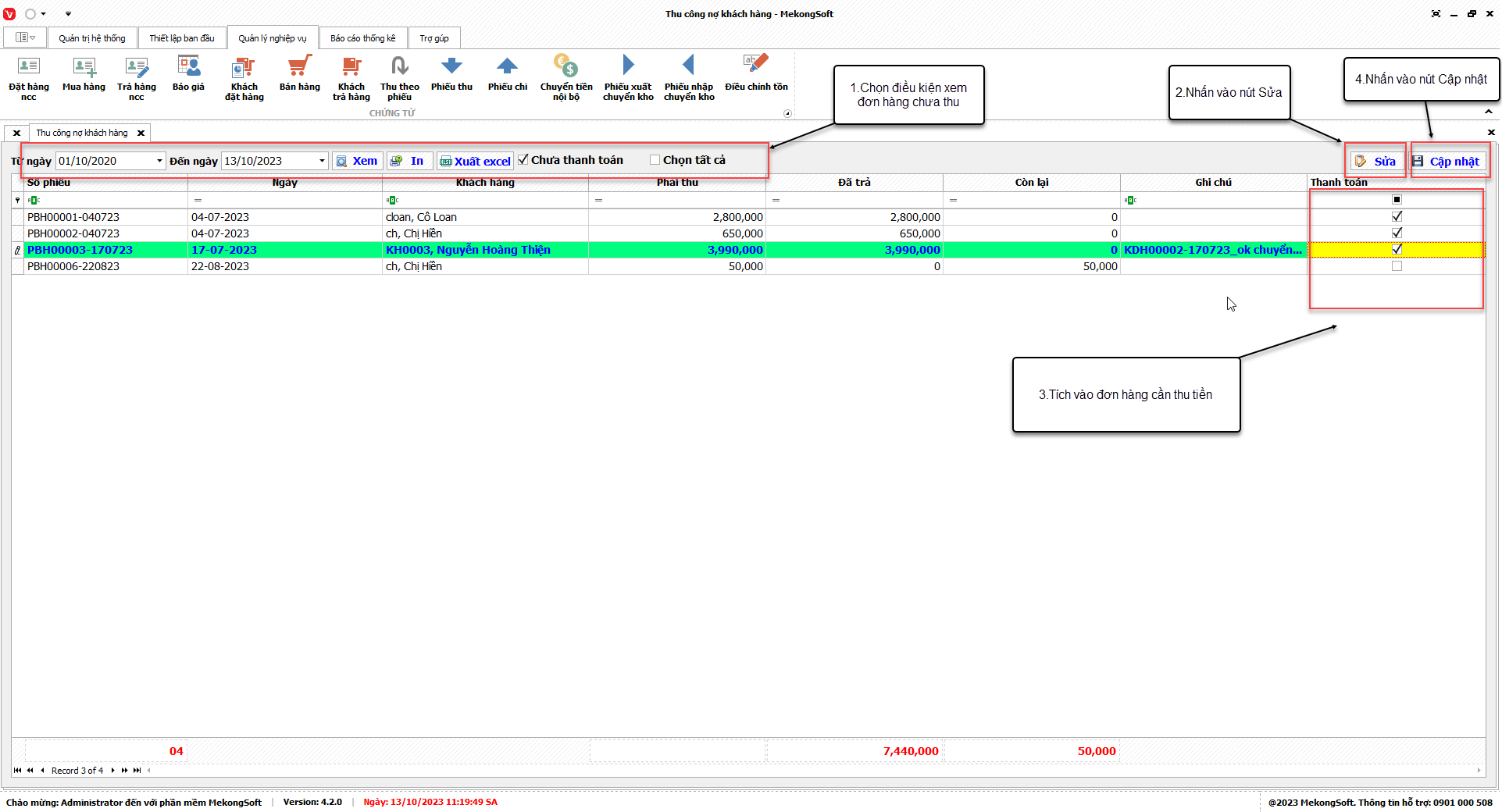The height and width of the screenshot is (812, 1502).
Task: Open Khách đặt hàng from the ribbon
Action: click(244, 78)
